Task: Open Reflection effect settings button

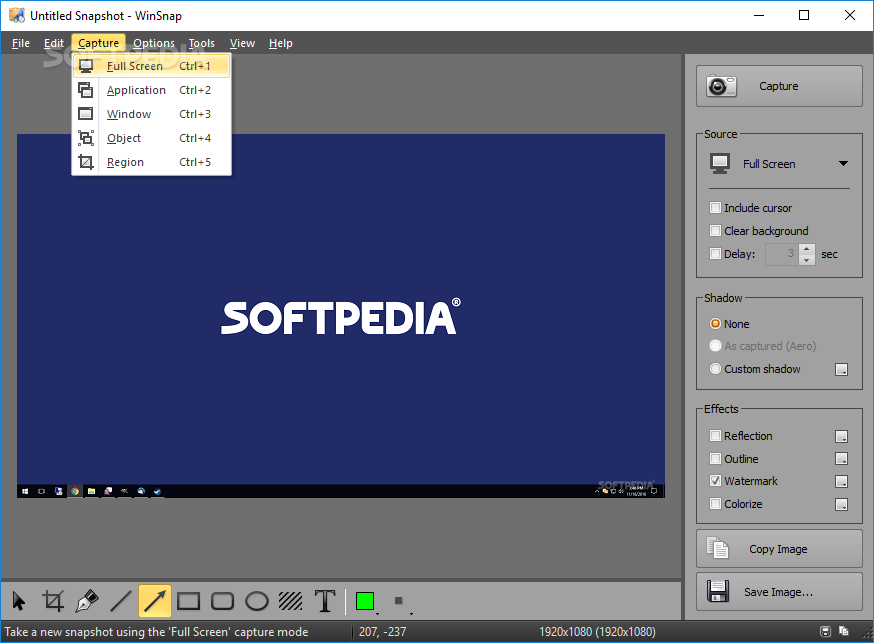Action: [842, 436]
